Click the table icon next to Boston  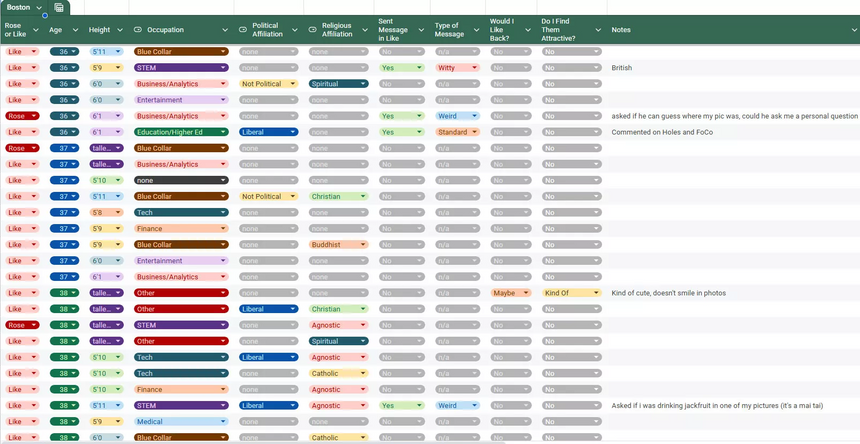click(x=60, y=7)
